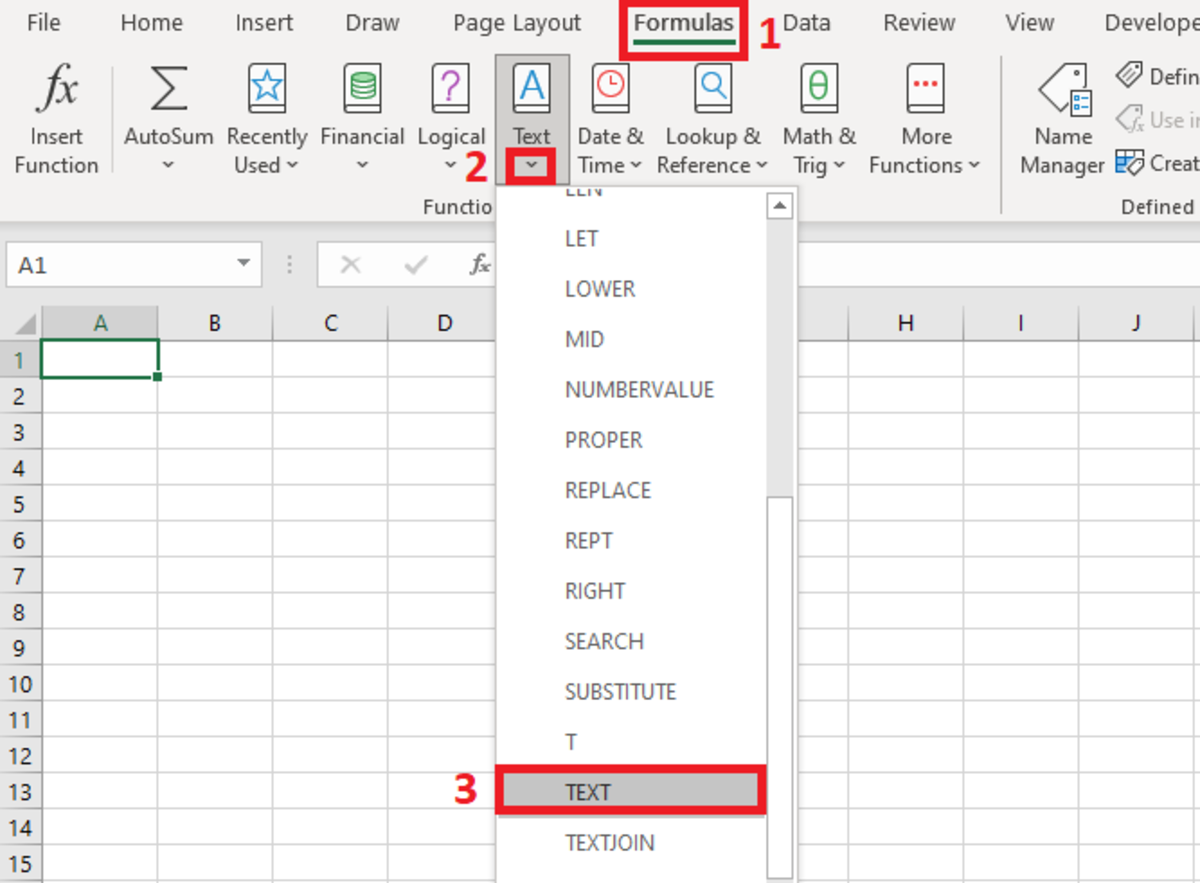Click the scroll up arrow in function list

(780, 204)
